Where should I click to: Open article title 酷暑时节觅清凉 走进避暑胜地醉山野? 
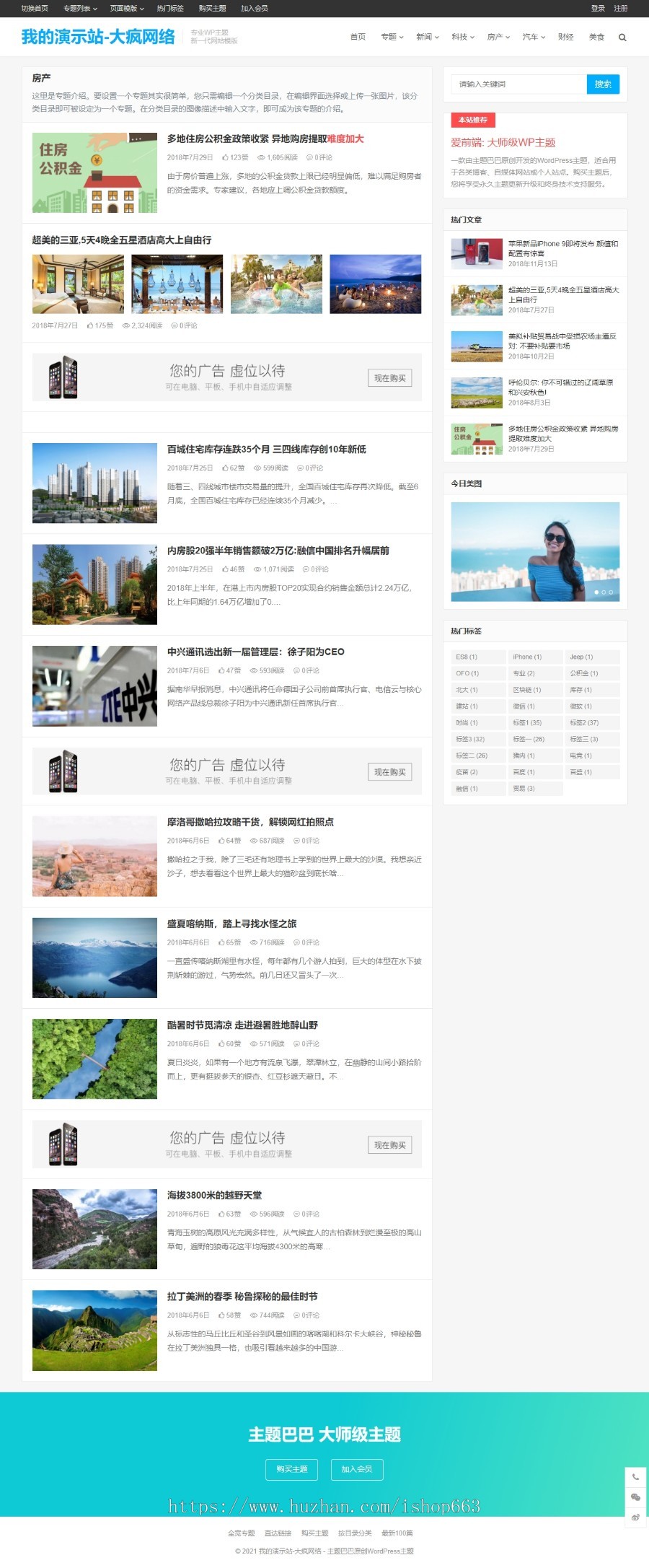242,1025
